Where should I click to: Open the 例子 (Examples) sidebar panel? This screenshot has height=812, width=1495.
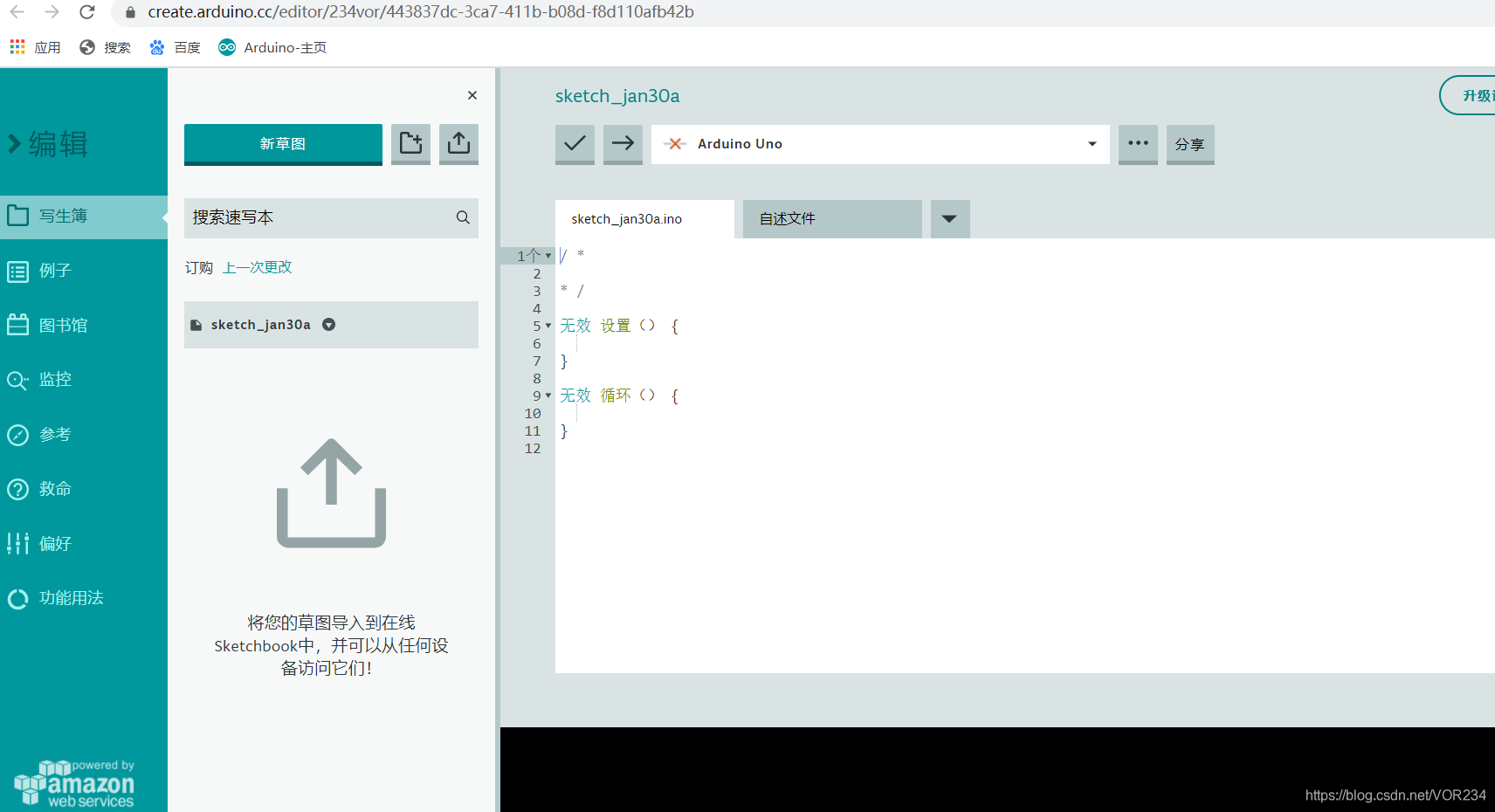[x=54, y=271]
